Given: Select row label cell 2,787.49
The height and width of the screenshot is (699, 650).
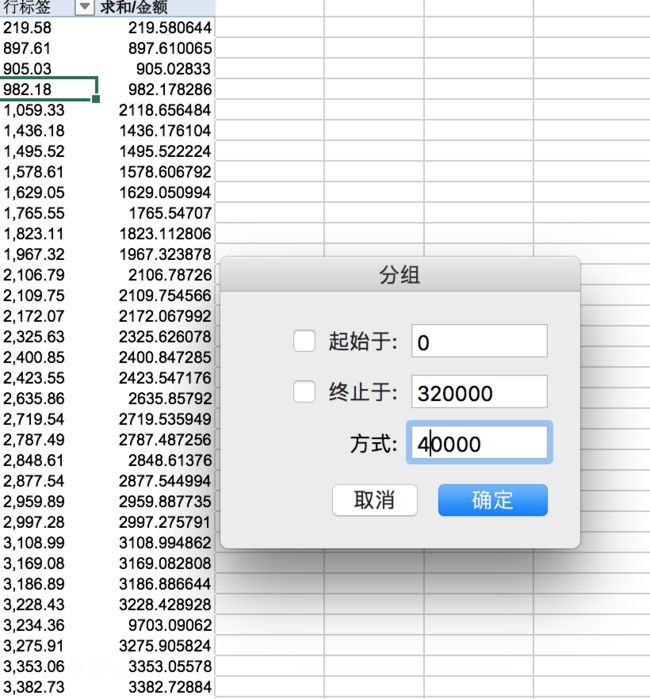Looking at the screenshot, I should (x=49, y=440).
